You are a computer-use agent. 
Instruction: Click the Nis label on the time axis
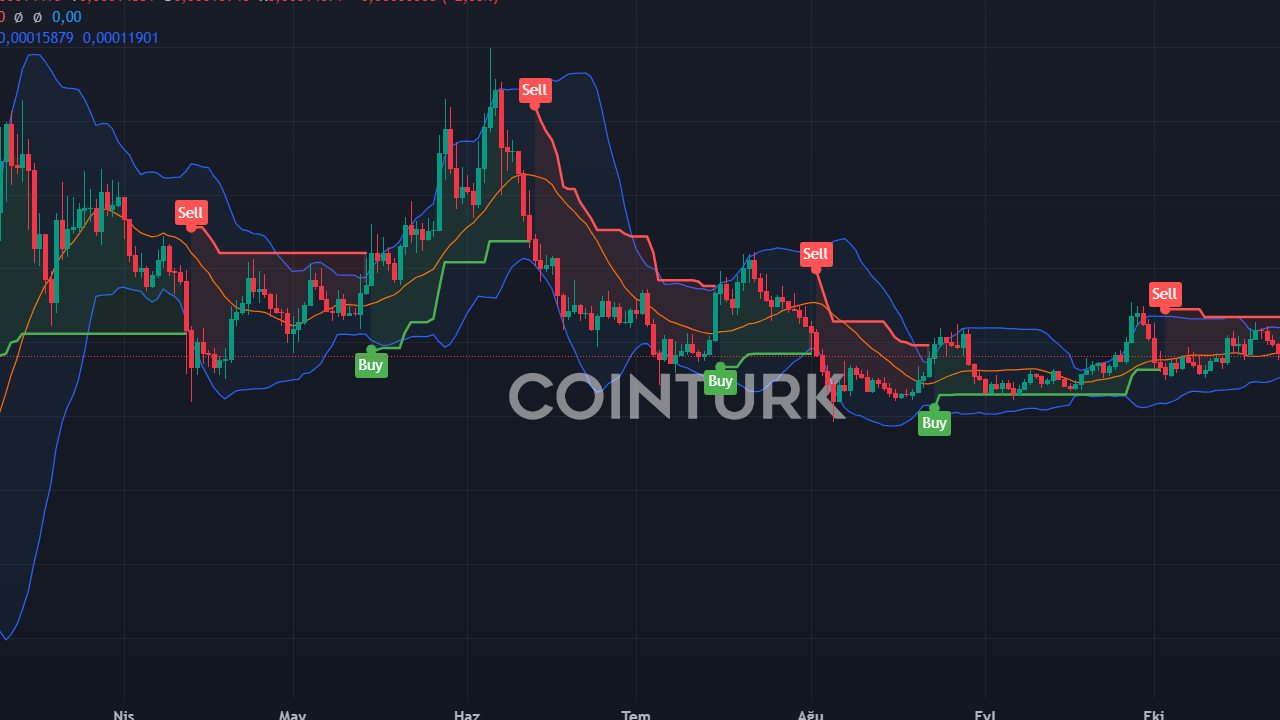[x=124, y=714]
